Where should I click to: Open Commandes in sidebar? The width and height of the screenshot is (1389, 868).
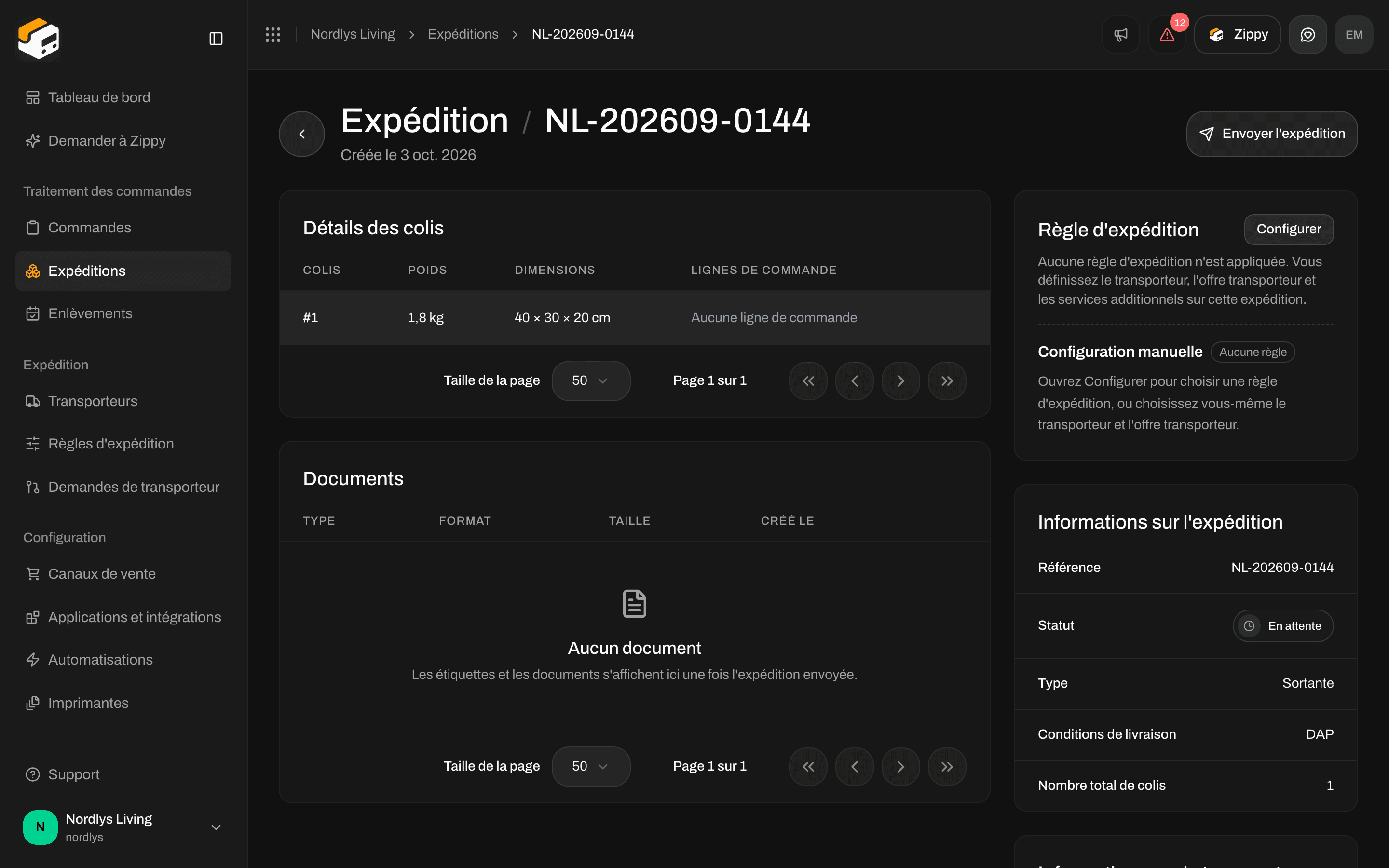click(123, 227)
